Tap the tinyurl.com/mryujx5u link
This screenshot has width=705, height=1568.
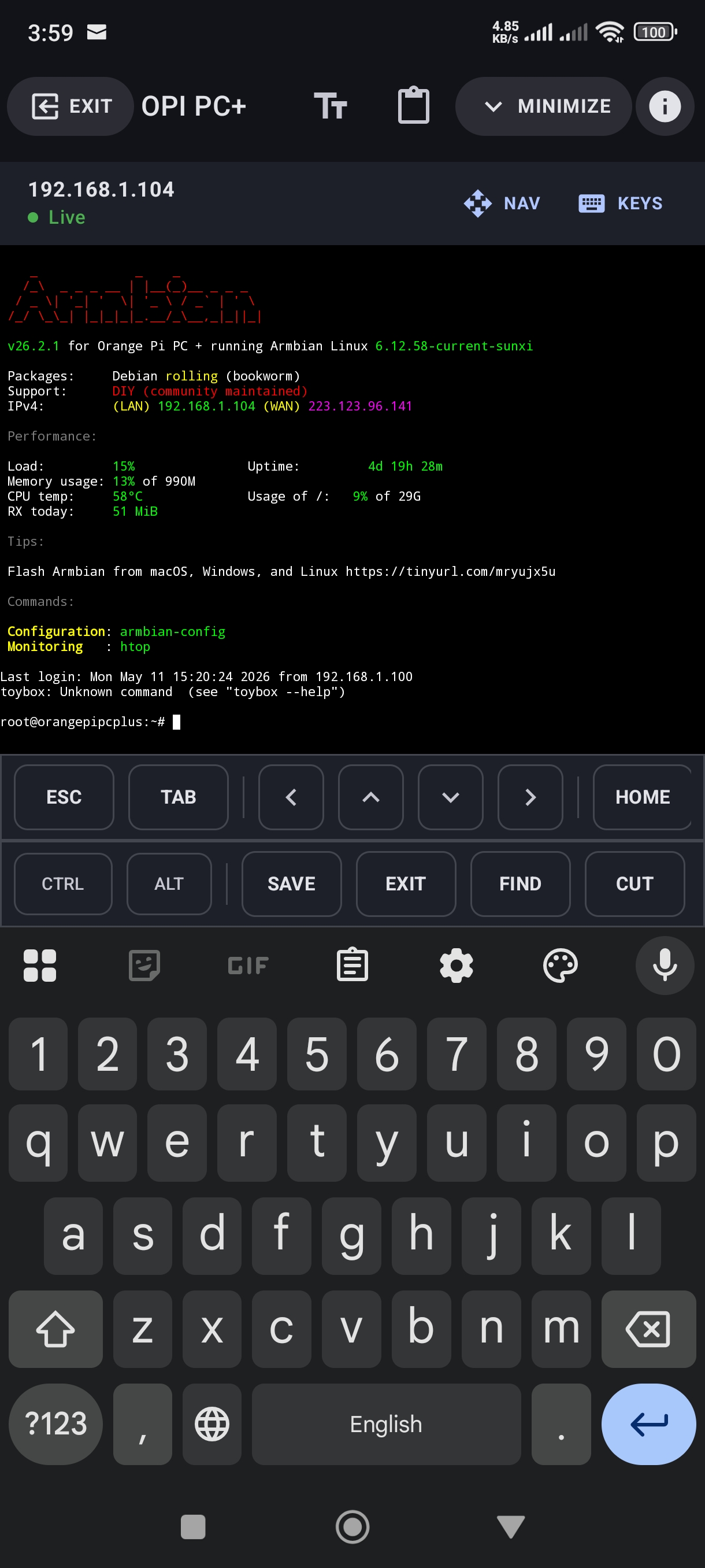[x=450, y=572]
